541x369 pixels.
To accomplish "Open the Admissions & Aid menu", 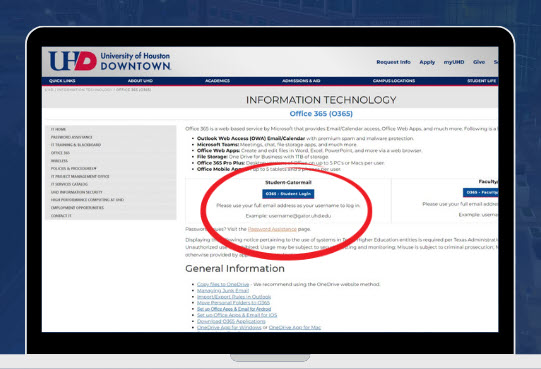I will point(301,81).
